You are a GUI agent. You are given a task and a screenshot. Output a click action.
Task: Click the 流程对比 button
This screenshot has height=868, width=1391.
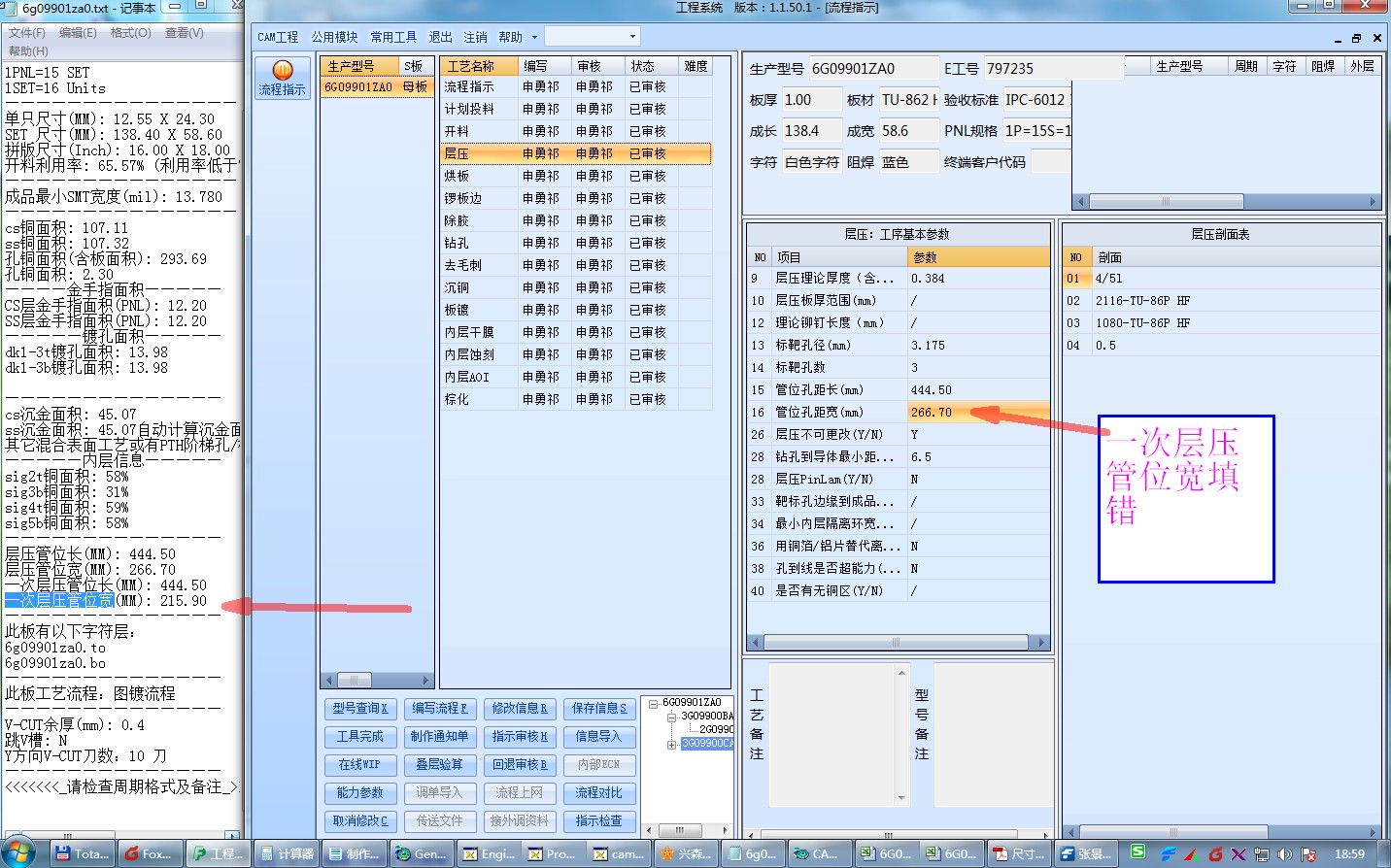click(x=599, y=793)
